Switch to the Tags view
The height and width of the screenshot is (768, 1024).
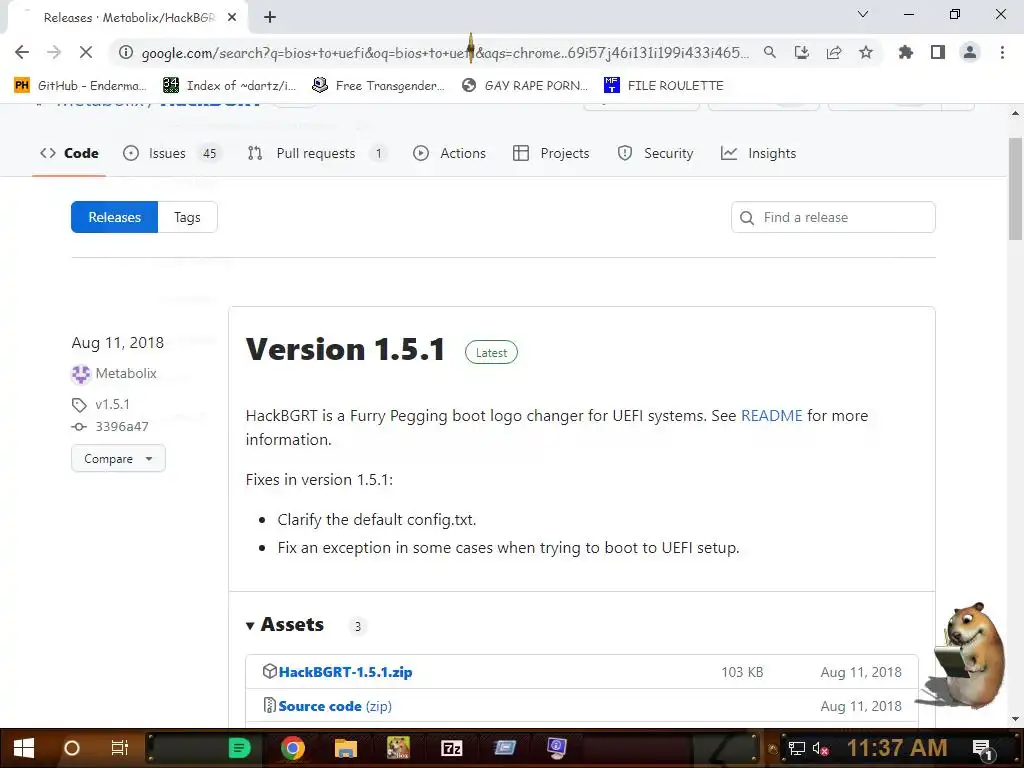pyautogui.click(x=187, y=217)
